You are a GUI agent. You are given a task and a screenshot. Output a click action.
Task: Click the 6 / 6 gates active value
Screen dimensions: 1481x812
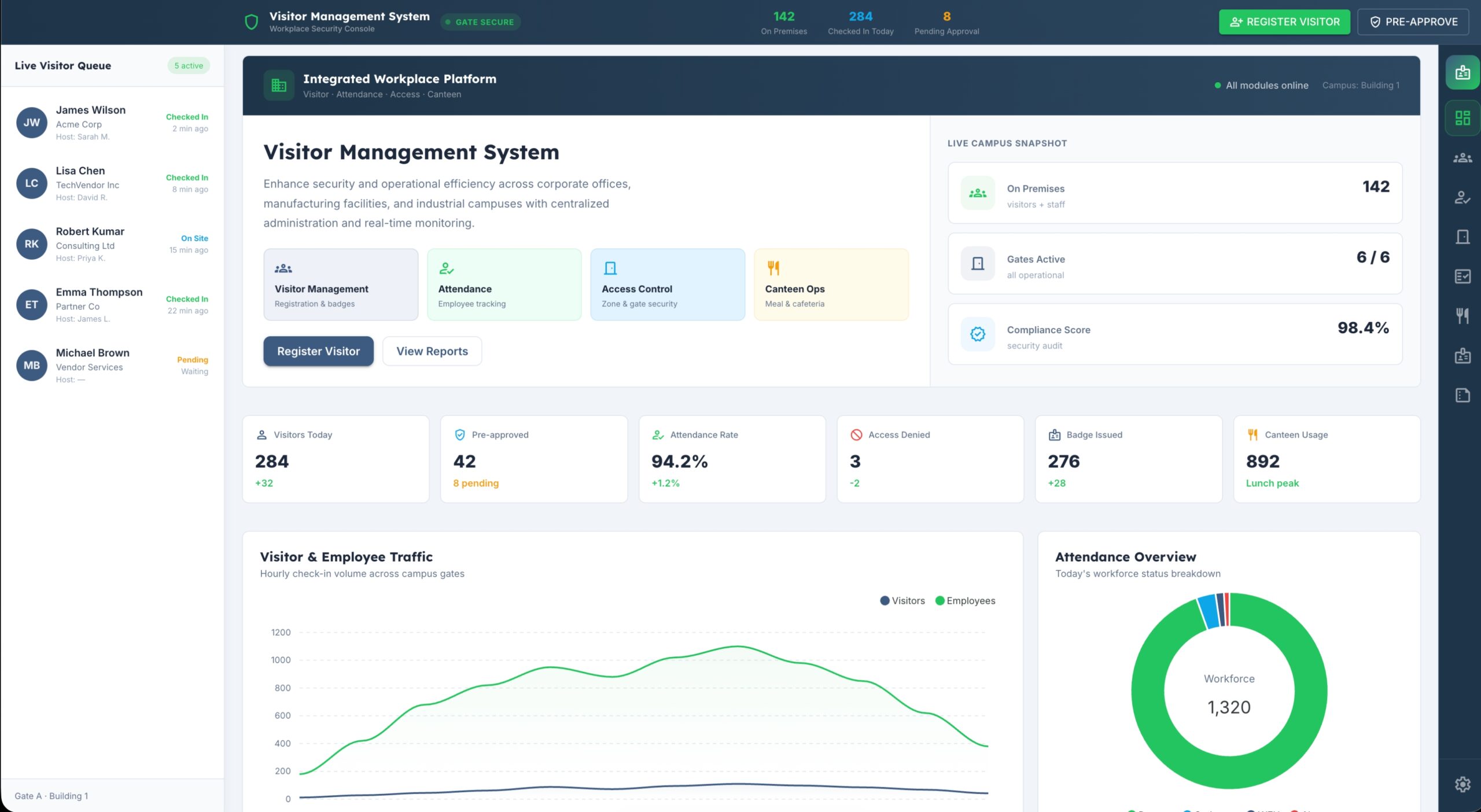pyautogui.click(x=1373, y=257)
